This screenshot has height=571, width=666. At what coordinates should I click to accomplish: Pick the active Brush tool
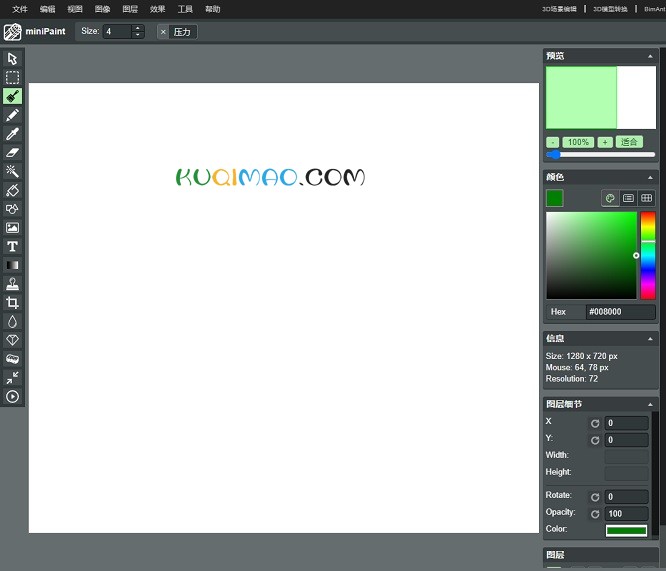pos(12,96)
